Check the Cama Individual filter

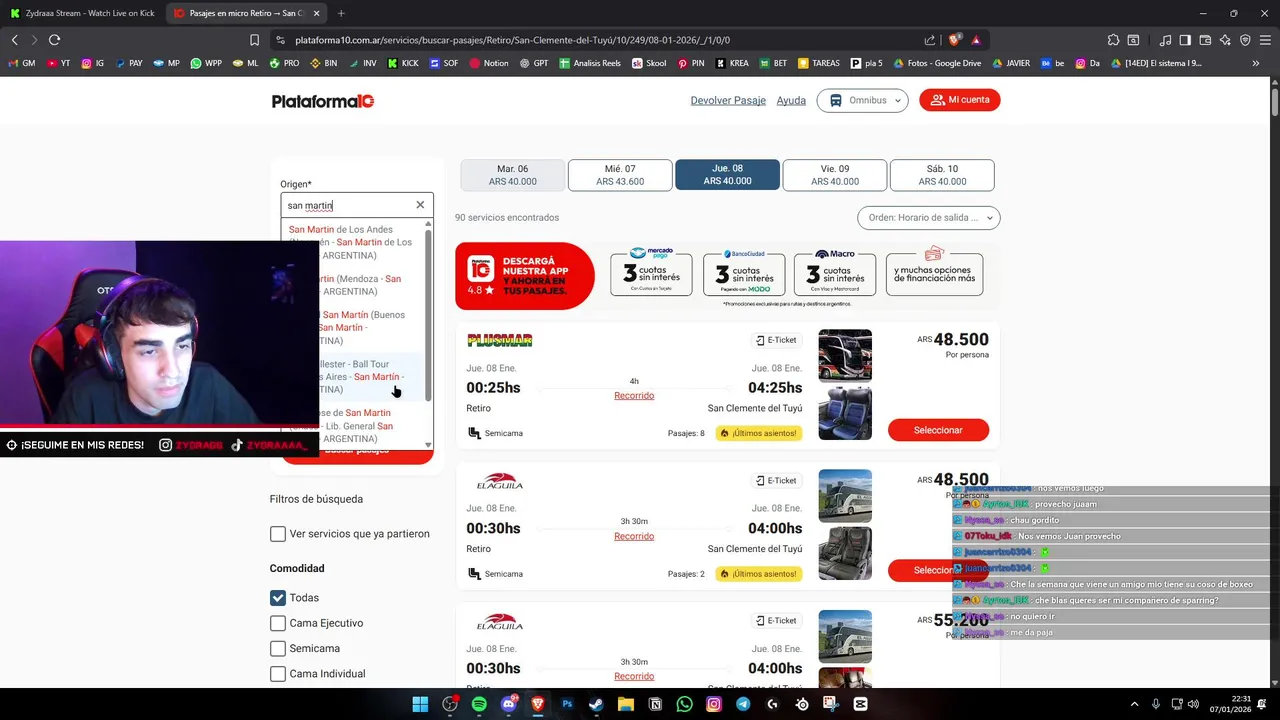(278, 674)
